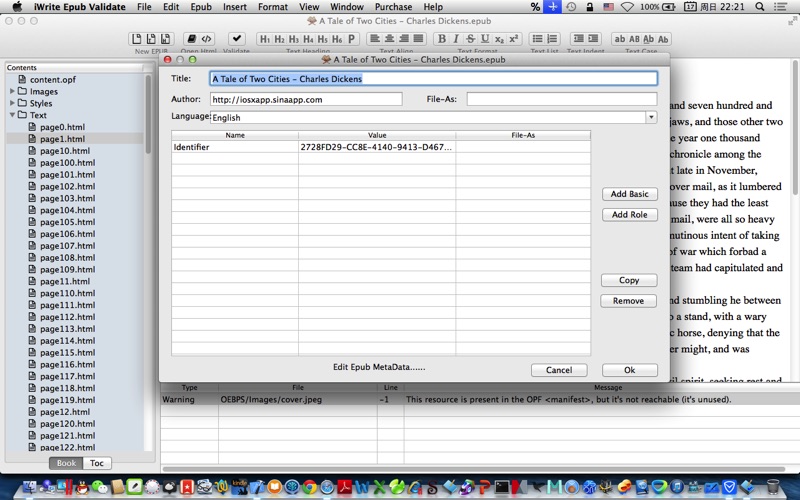Open the File menu
800x500 pixels.
click(144, 7)
